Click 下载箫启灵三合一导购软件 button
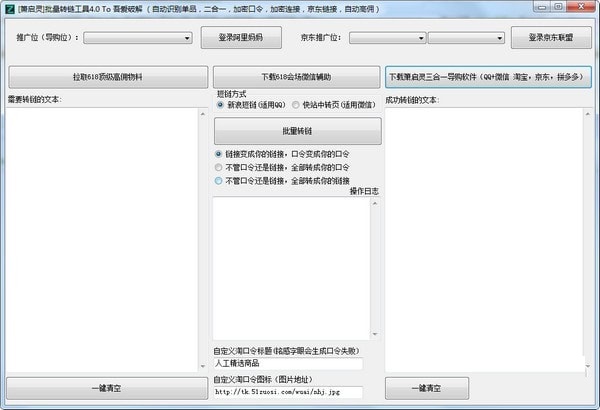This screenshot has height=410, width=600. 488,77
